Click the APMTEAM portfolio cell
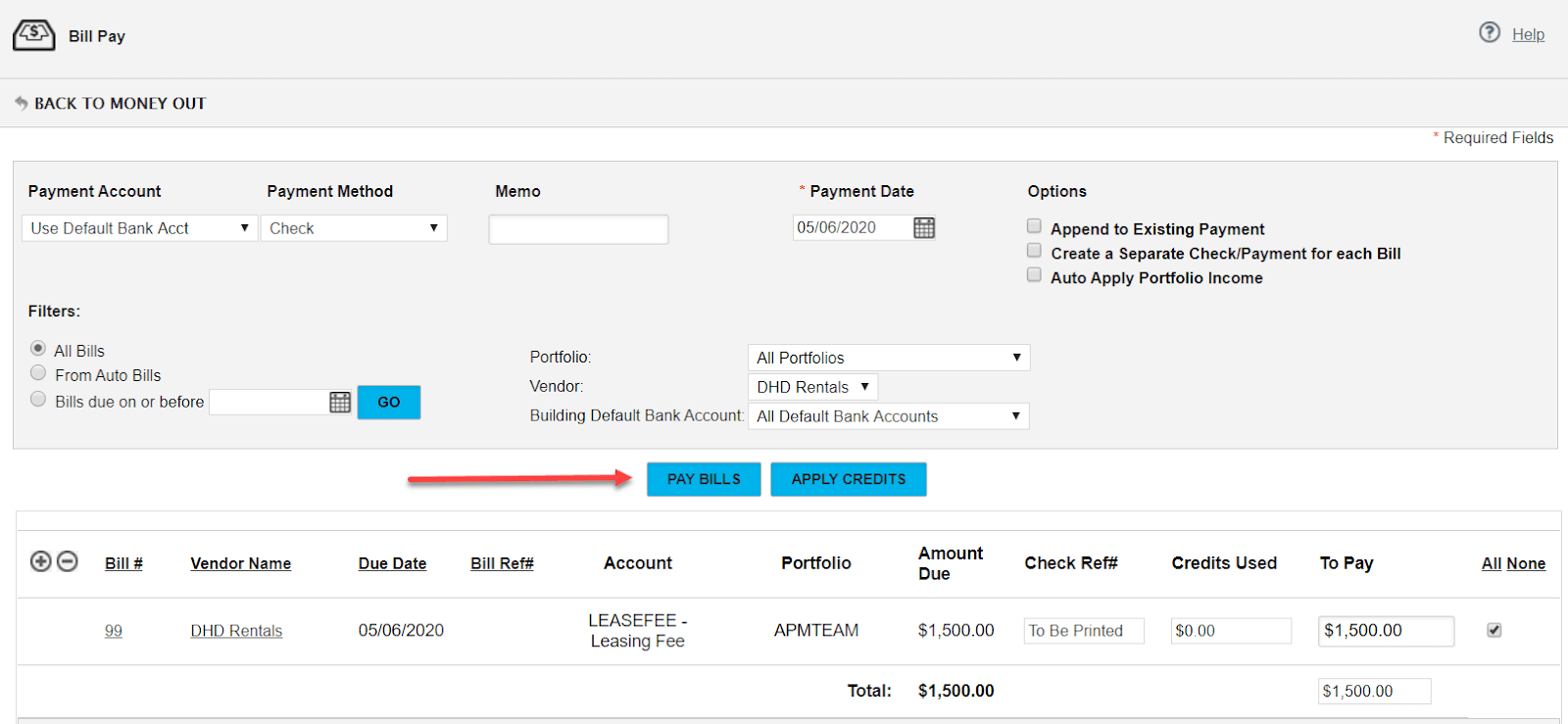Viewport: 1568px width, 724px height. point(816,631)
